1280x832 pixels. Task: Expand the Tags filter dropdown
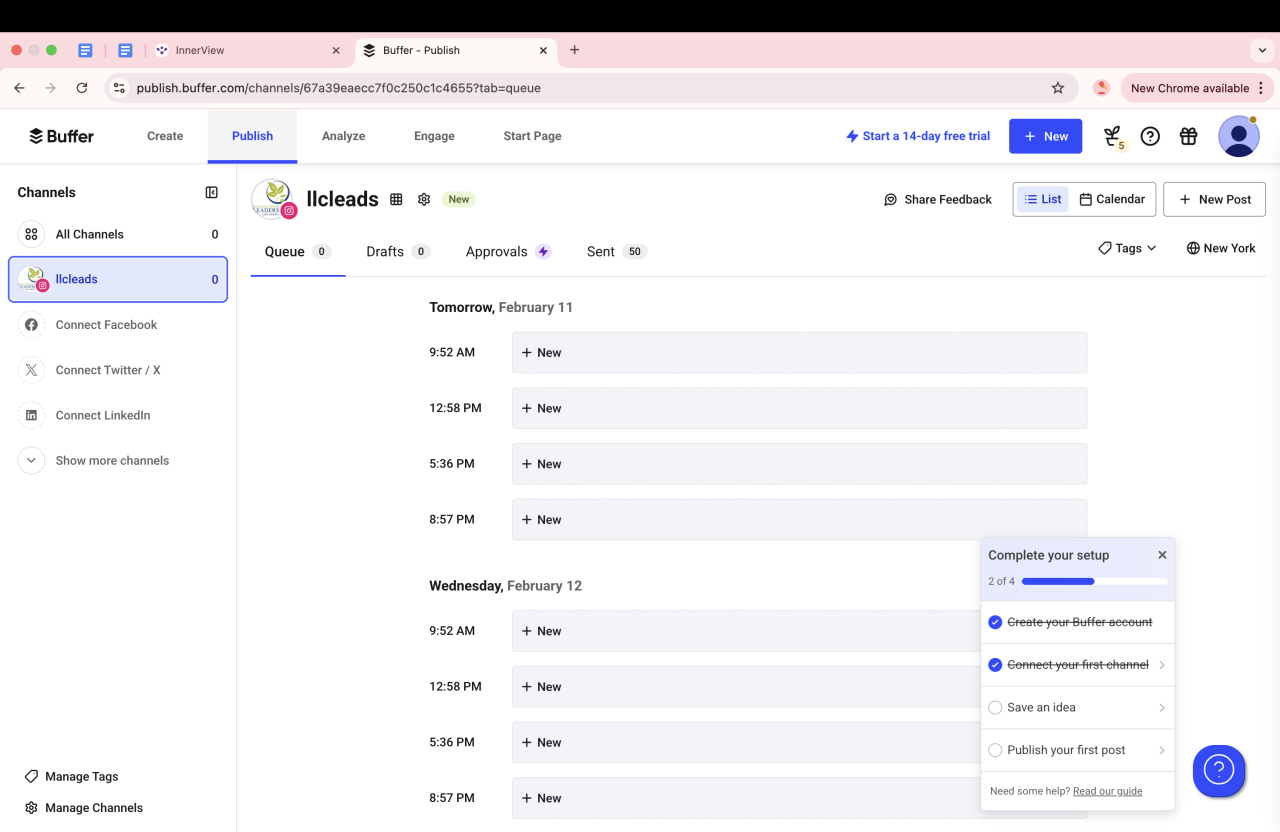pos(1127,248)
